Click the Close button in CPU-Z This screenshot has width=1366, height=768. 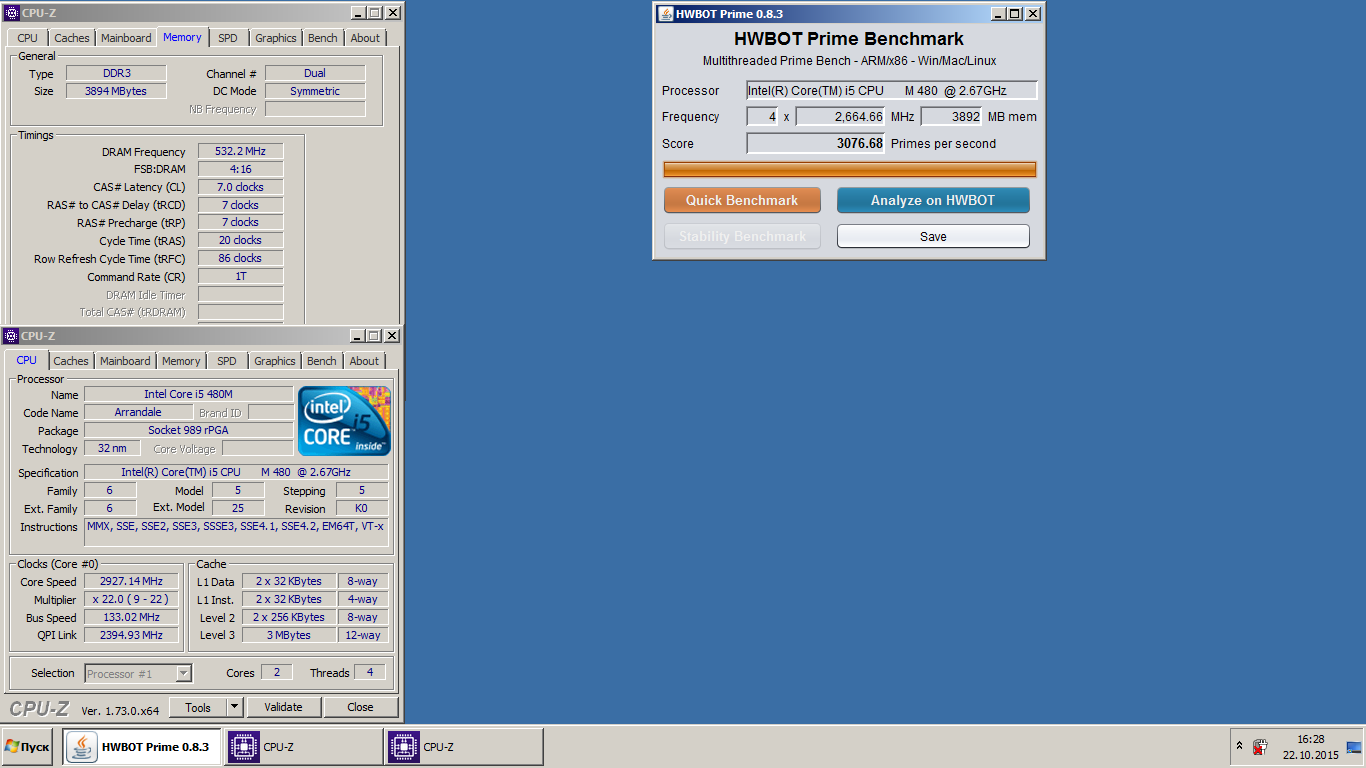[x=360, y=707]
